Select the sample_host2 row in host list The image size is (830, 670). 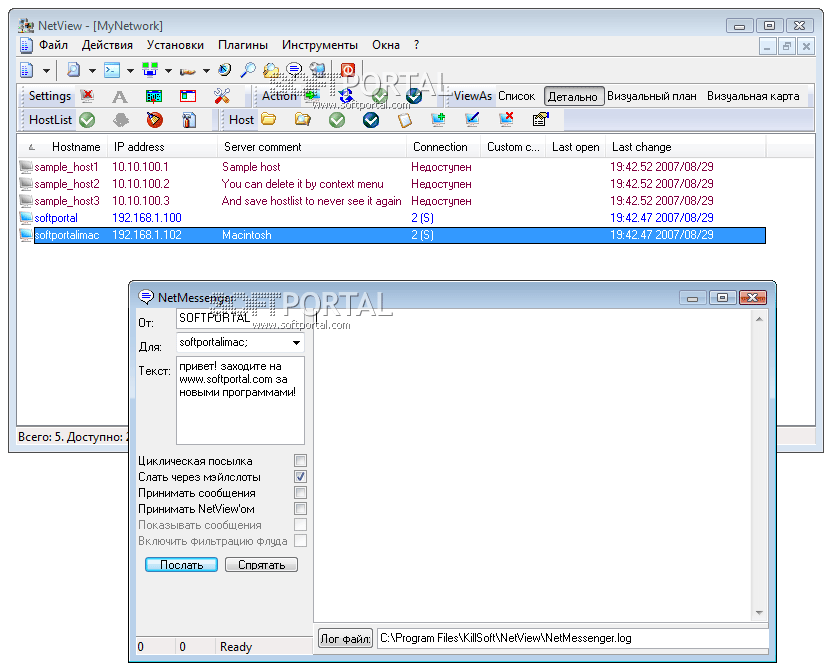click(x=392, y=184)
